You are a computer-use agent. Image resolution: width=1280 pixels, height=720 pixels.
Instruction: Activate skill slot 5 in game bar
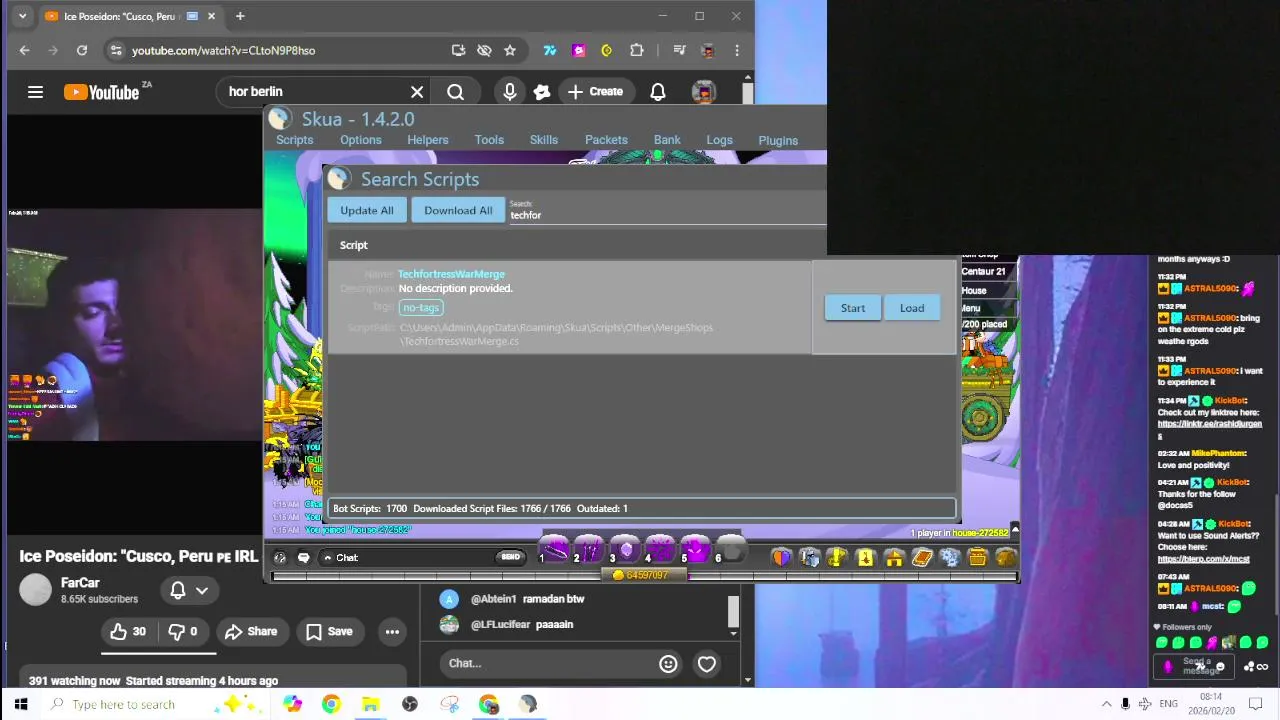pyautogui.click(x=695, y=549)
